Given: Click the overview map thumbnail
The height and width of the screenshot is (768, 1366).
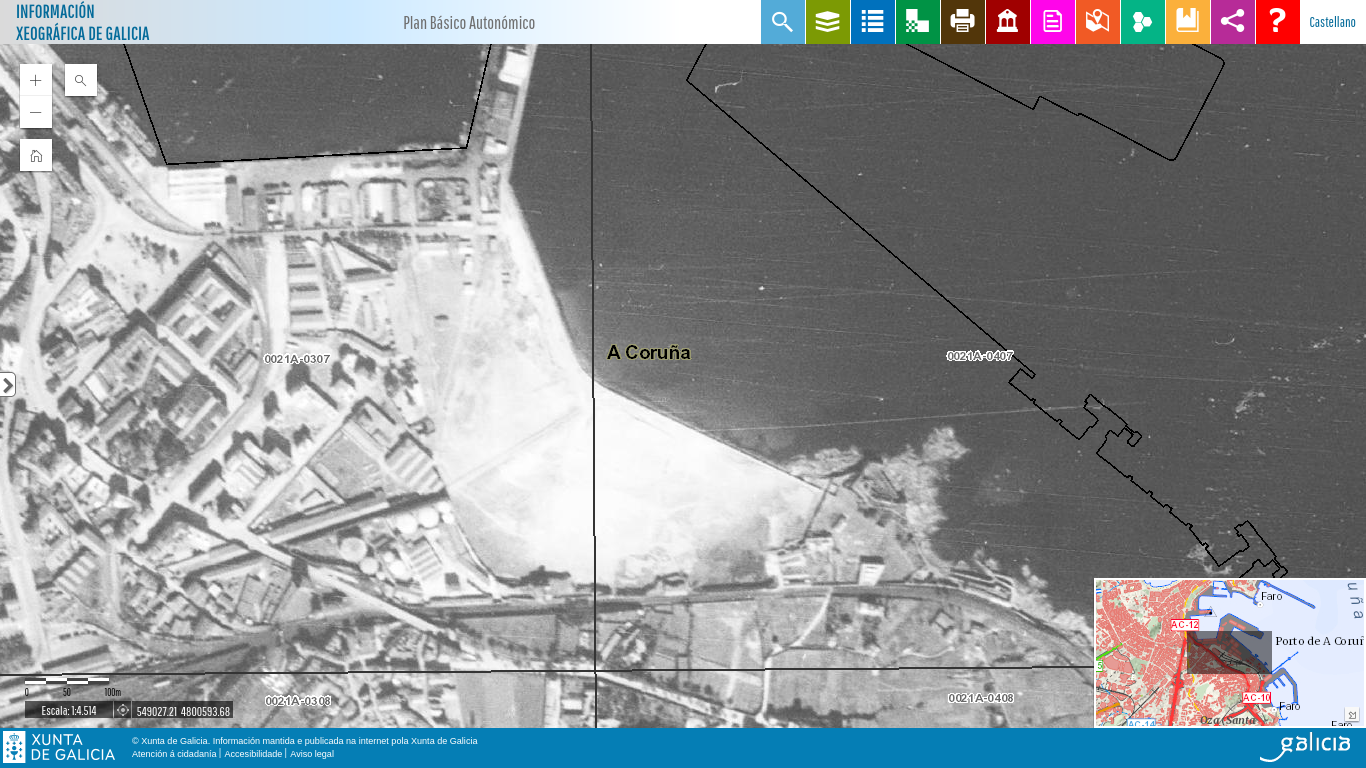Looking at the screenshot, I should [x=1230, y=653].
